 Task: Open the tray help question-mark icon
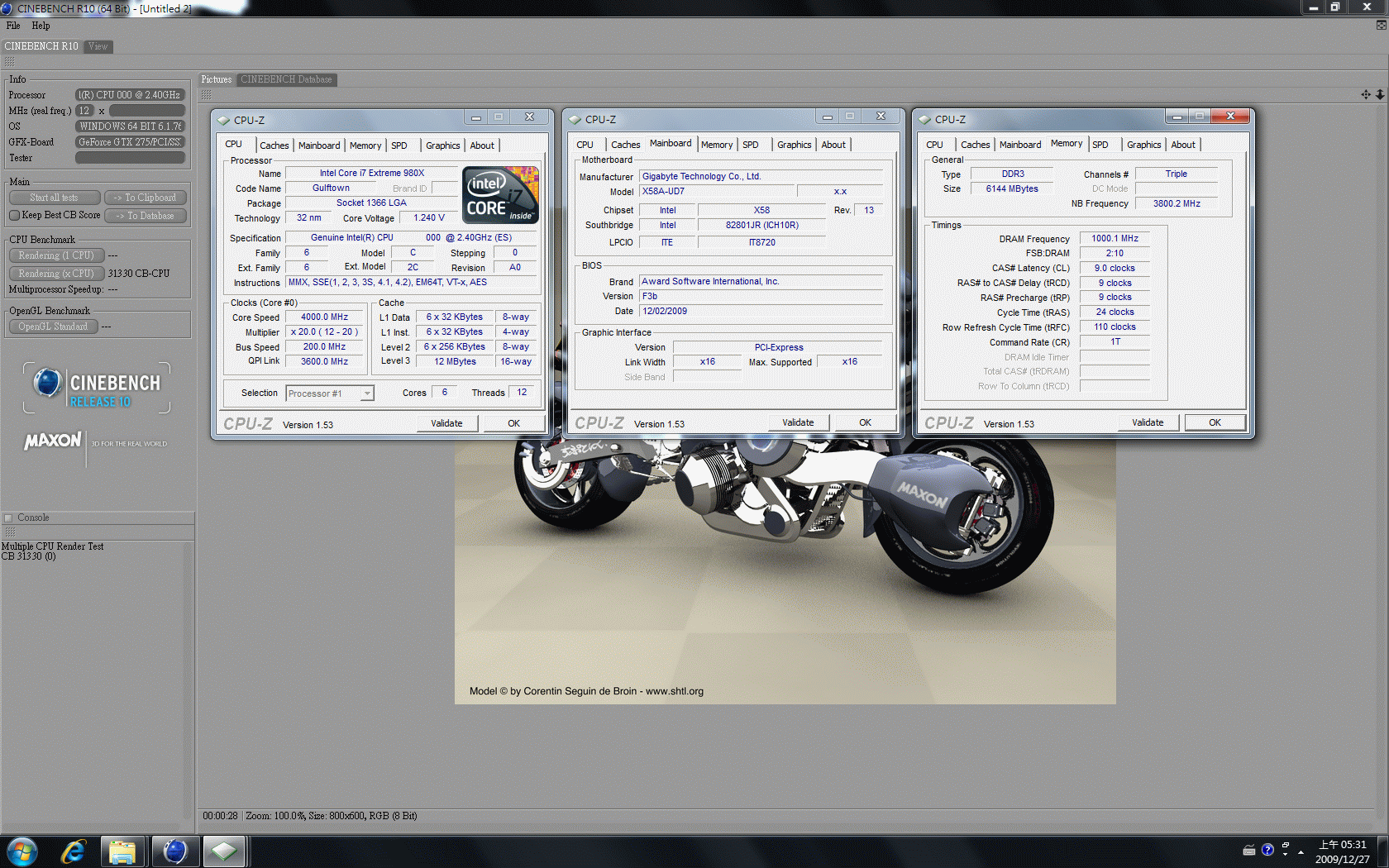[x=1267, y=850]
